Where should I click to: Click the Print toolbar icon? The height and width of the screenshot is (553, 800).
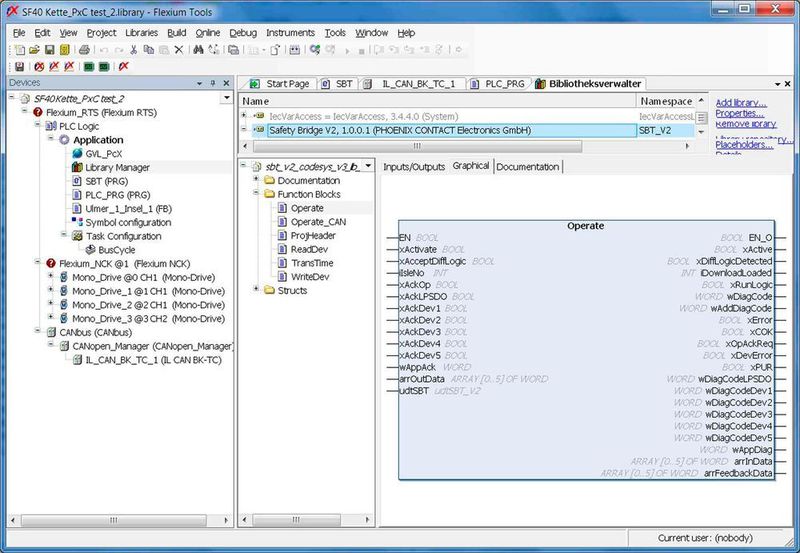click(84, 49)
